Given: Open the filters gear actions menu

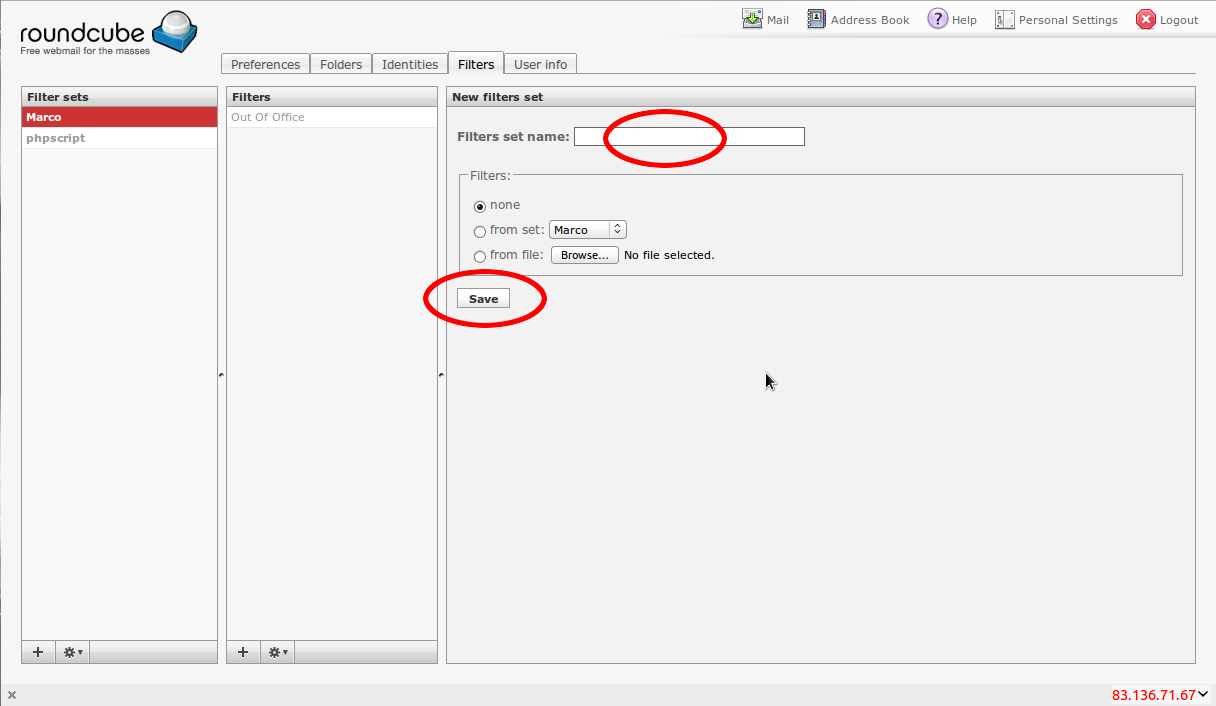Looking at the screenshot, I should 278,652.
